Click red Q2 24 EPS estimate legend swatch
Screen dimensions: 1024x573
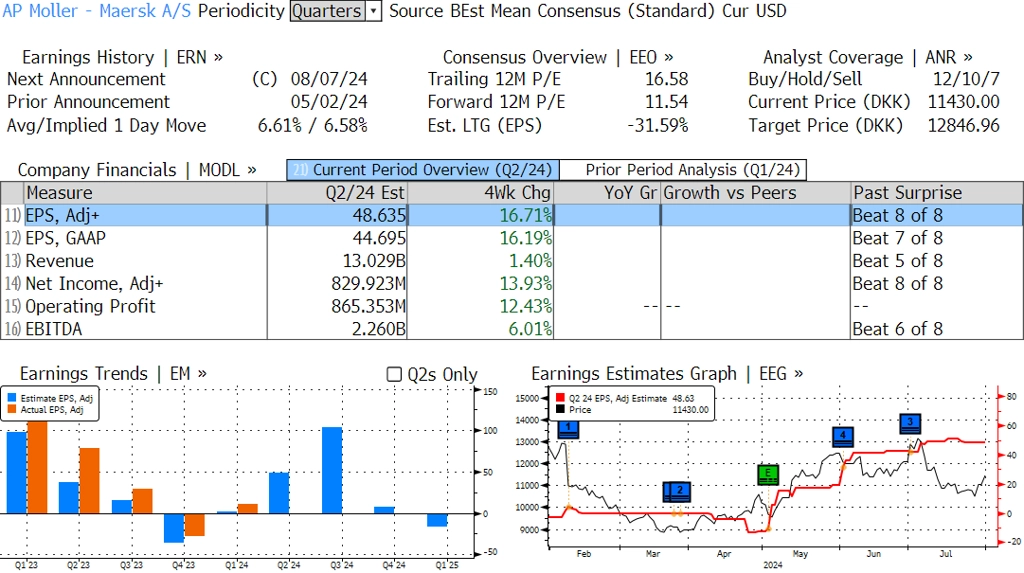tap(560, 398)
